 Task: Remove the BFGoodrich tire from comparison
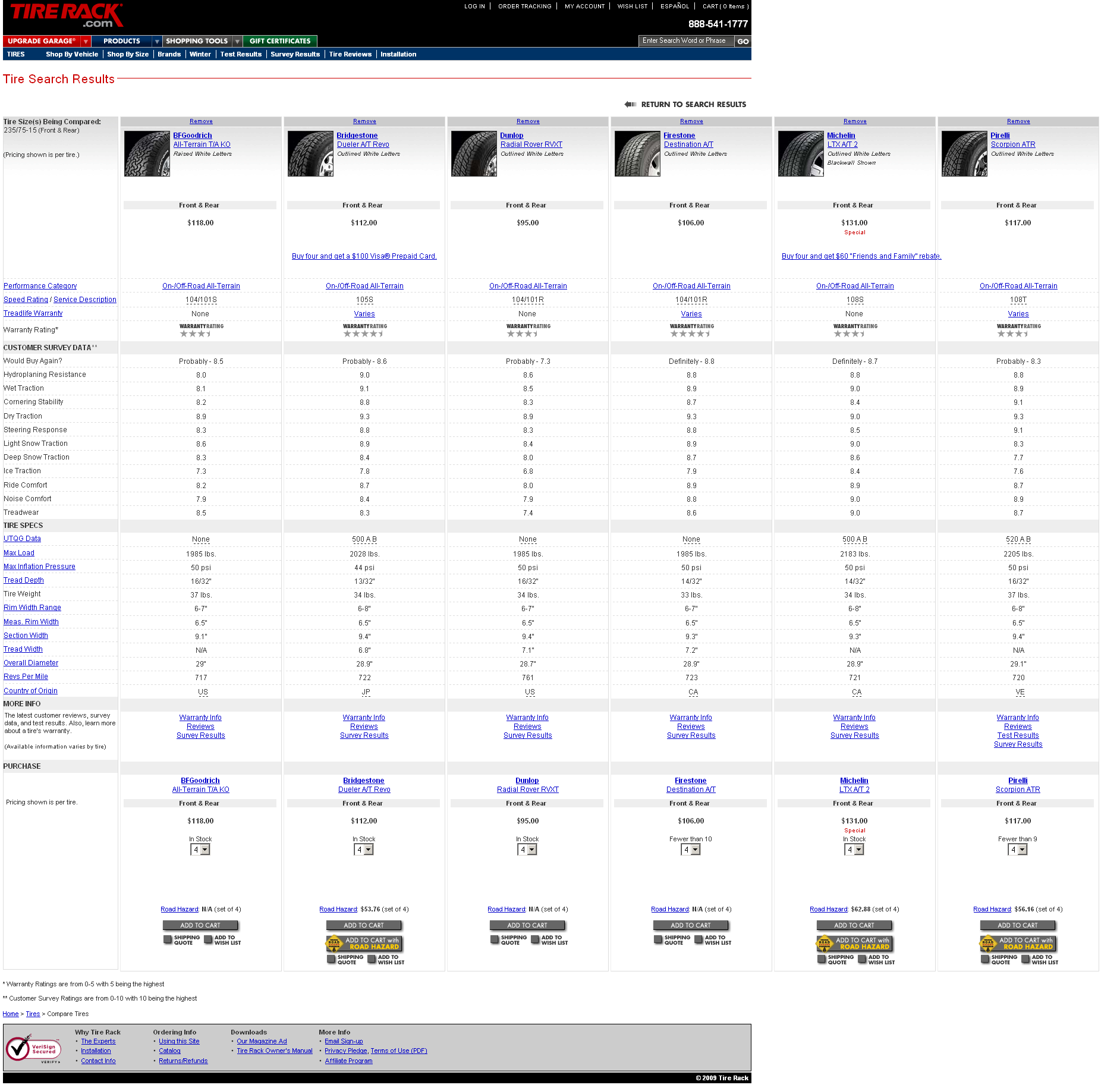201,121
